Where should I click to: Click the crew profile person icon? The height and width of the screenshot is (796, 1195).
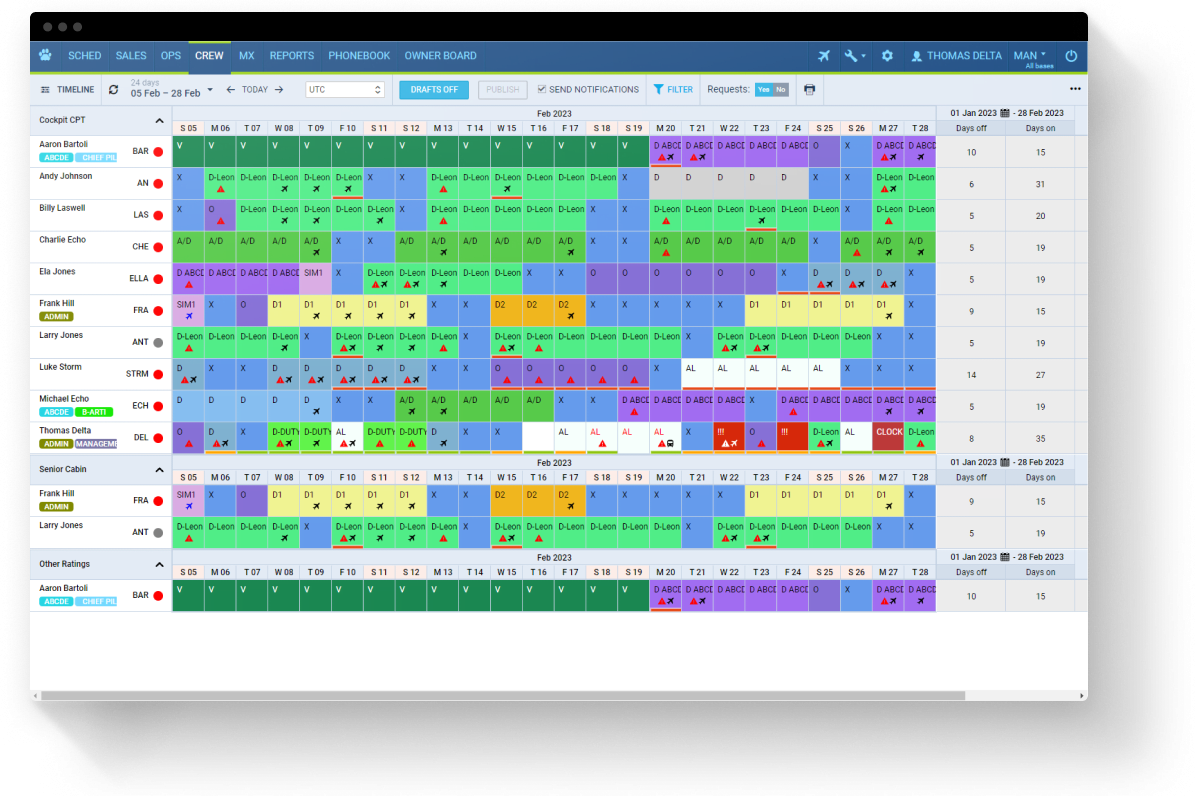click(x=917, y=56)
